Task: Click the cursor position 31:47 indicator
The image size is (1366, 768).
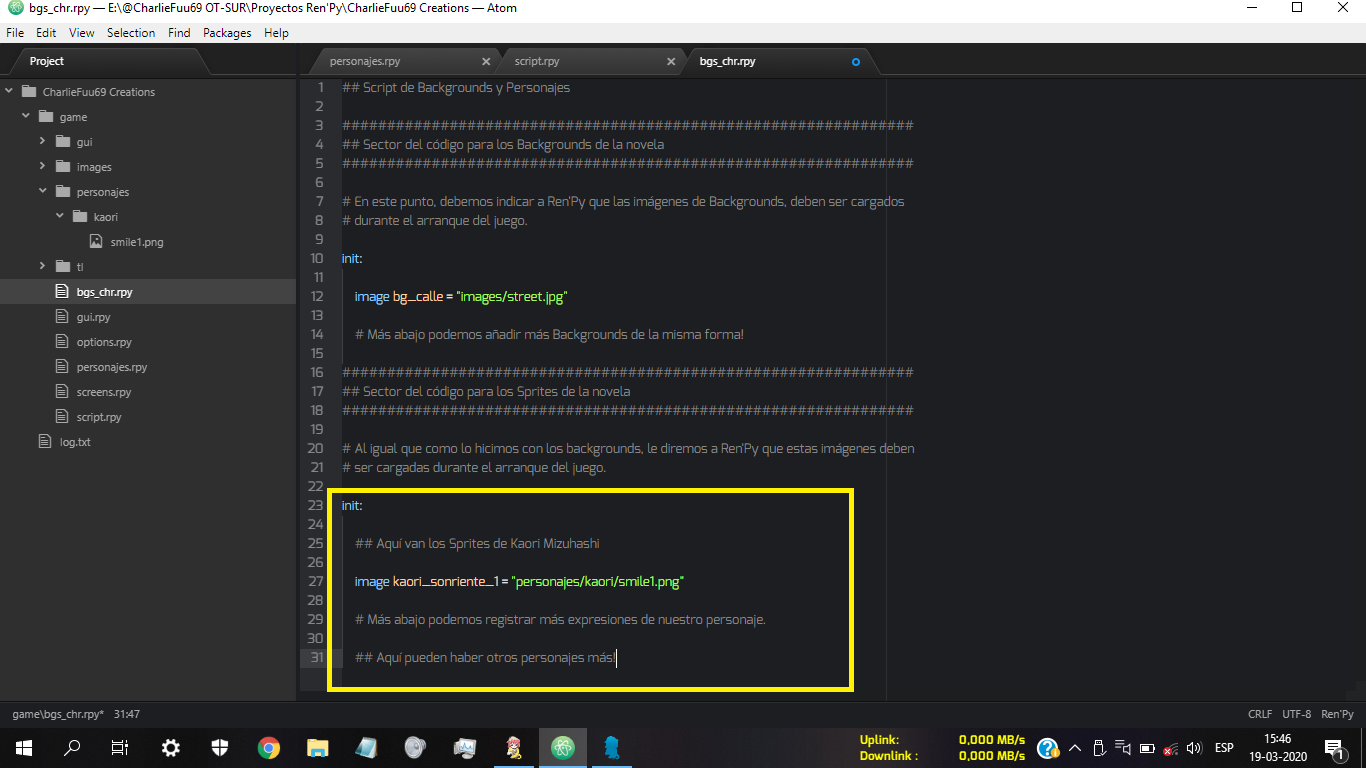Action: coord(127,714)
